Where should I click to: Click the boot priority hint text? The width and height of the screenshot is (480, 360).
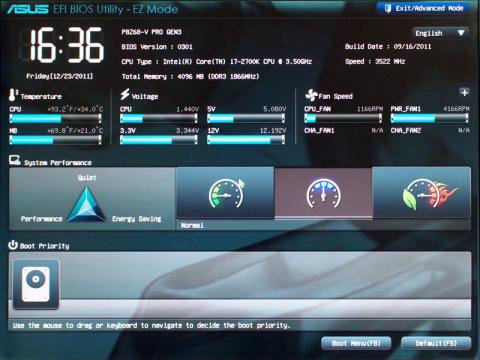click(x=152, y=325)
